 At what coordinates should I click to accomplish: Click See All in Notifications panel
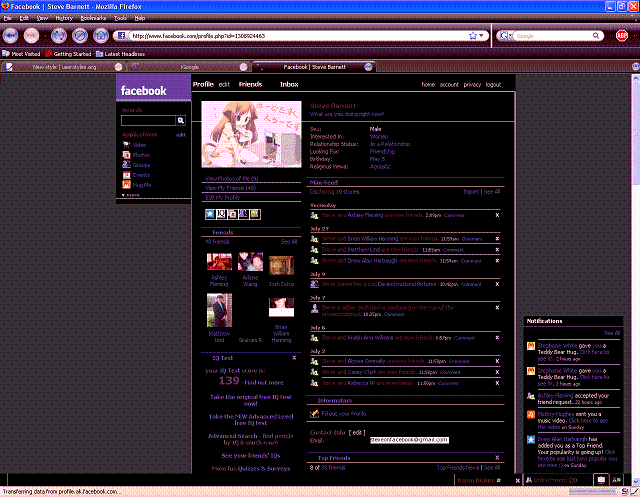(611, 333)
